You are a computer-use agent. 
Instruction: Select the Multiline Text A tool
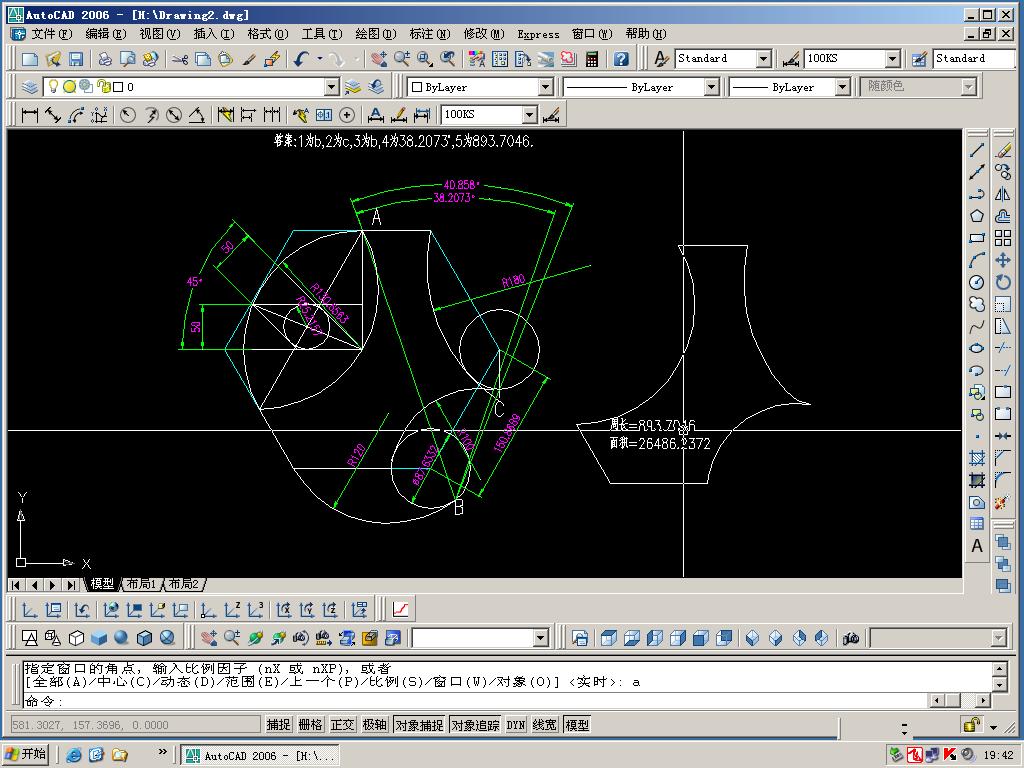click(976, 546)
